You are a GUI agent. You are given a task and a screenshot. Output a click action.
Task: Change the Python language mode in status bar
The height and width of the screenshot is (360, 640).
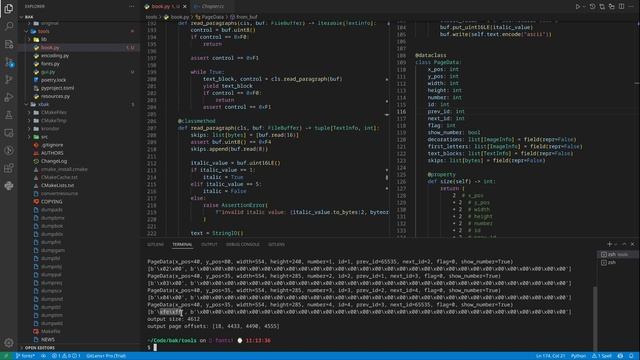click(x=578, y=356)
